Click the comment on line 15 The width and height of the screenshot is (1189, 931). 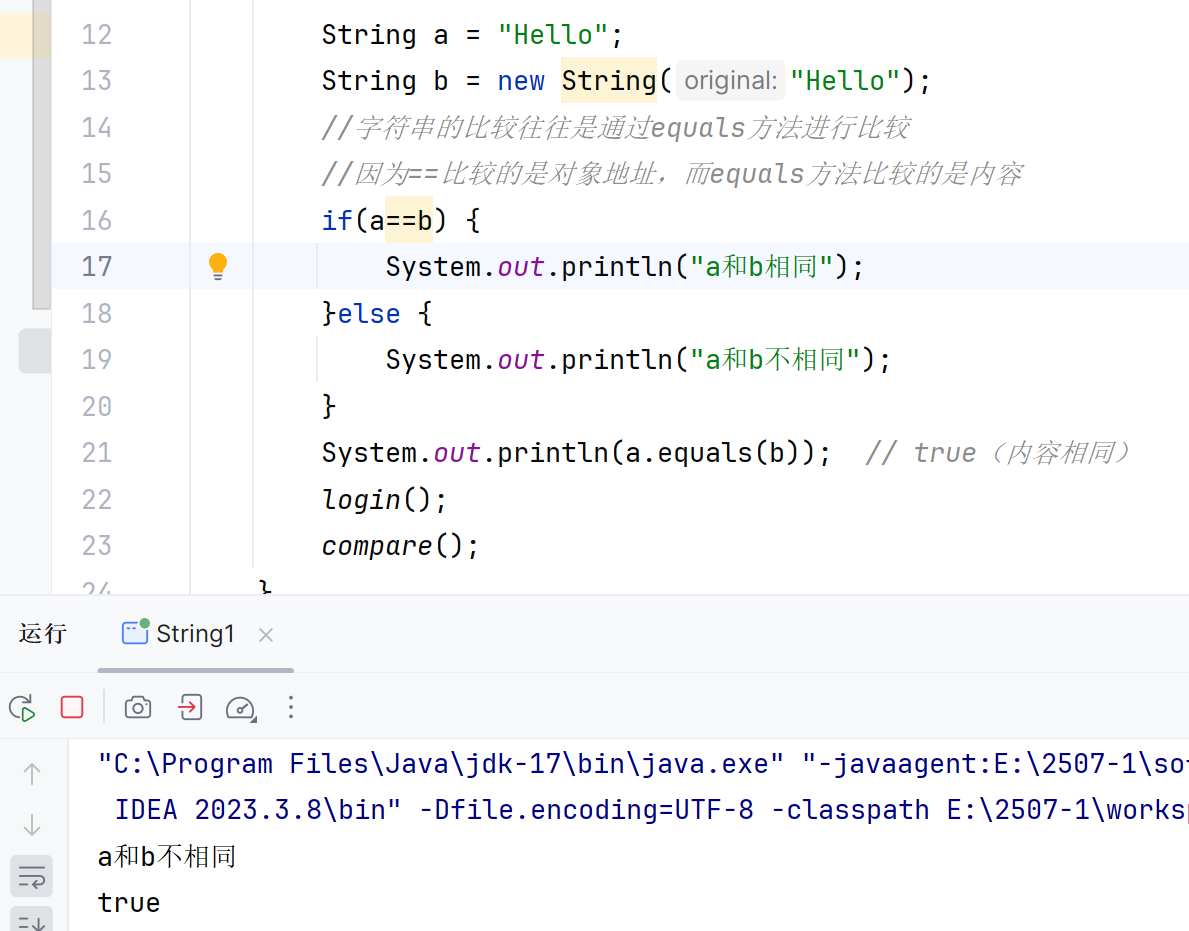(x=672, y=174)
